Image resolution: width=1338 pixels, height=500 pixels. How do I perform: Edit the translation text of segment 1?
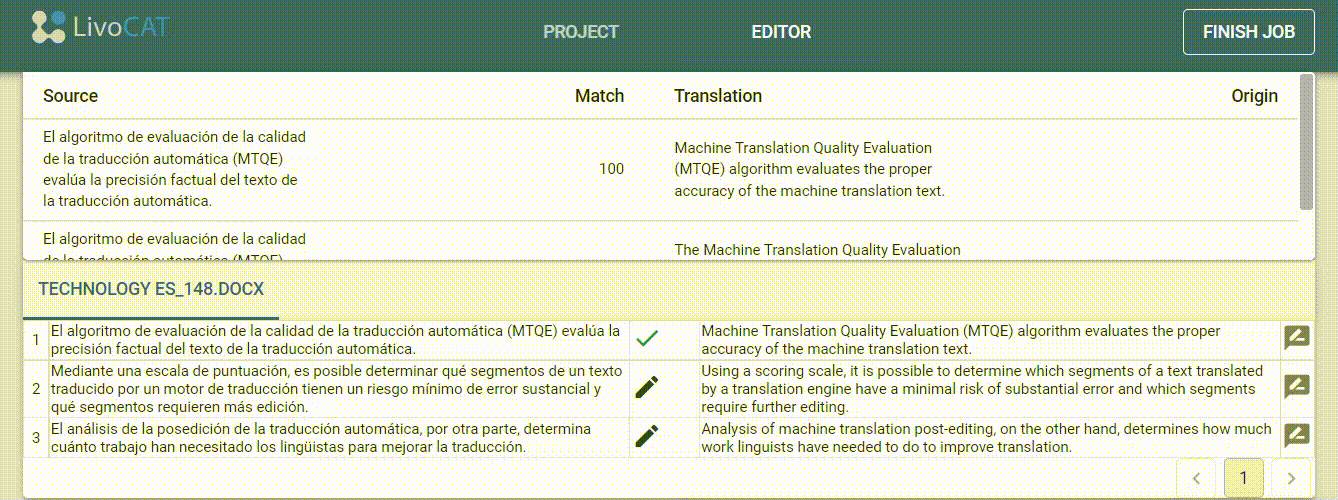[960, 340]
